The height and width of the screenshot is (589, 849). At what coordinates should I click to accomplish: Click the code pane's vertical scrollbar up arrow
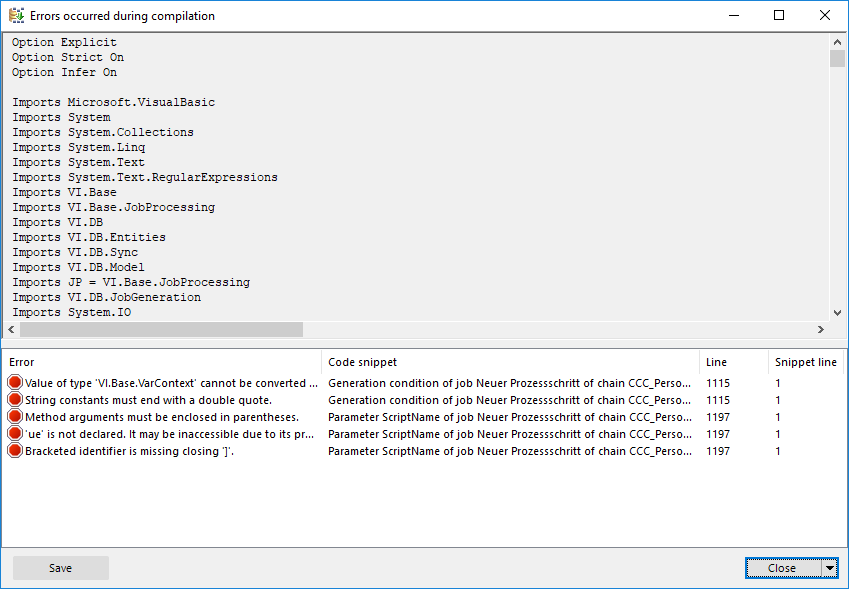tap(837, 42)
